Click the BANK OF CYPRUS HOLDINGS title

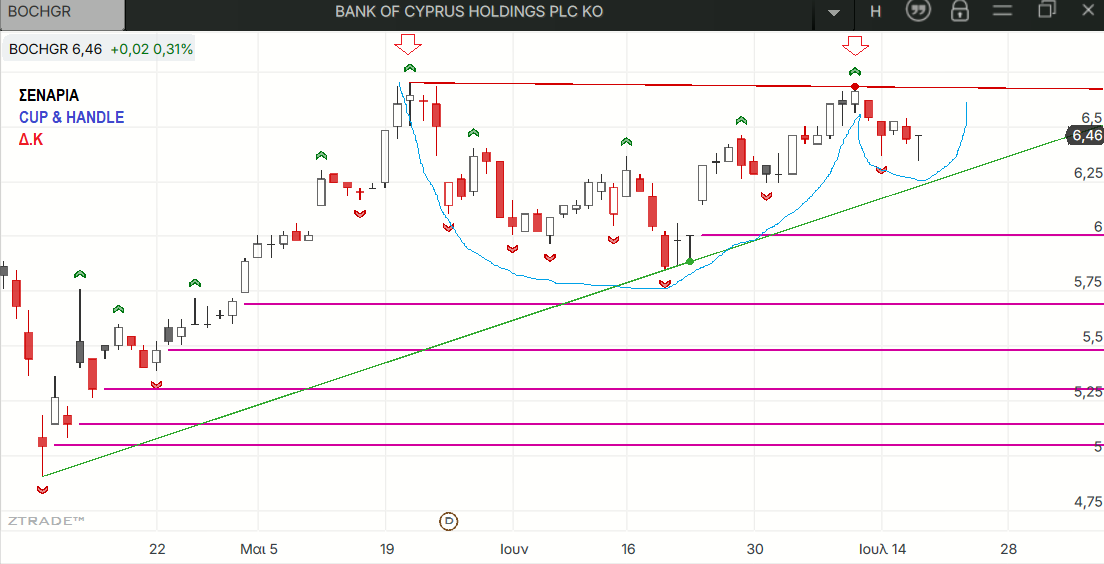point(469,11)
